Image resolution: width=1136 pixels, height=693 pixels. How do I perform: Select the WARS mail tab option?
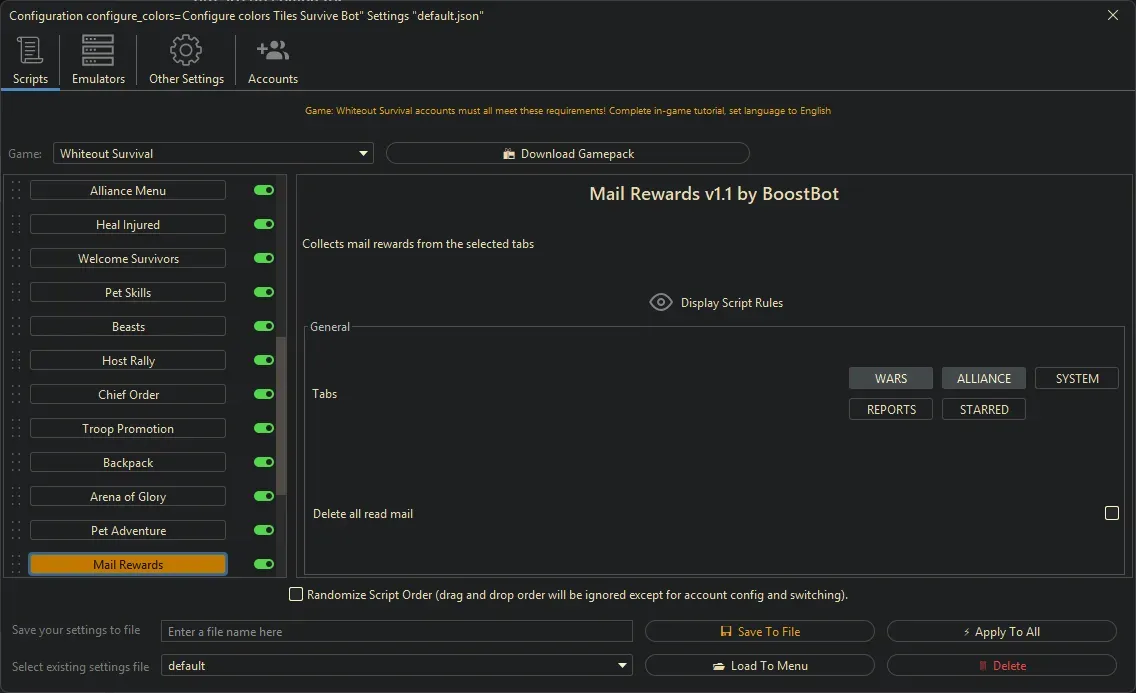[x=890, y=378]
